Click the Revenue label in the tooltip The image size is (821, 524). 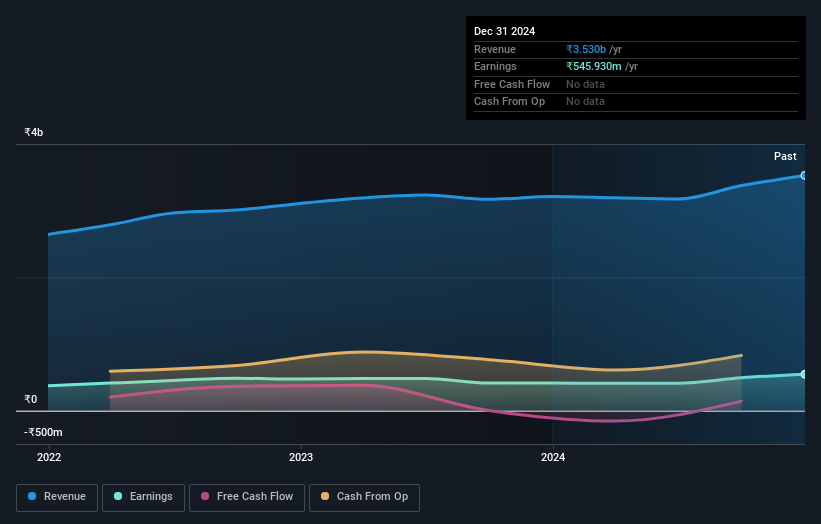(x=495, y=49)
